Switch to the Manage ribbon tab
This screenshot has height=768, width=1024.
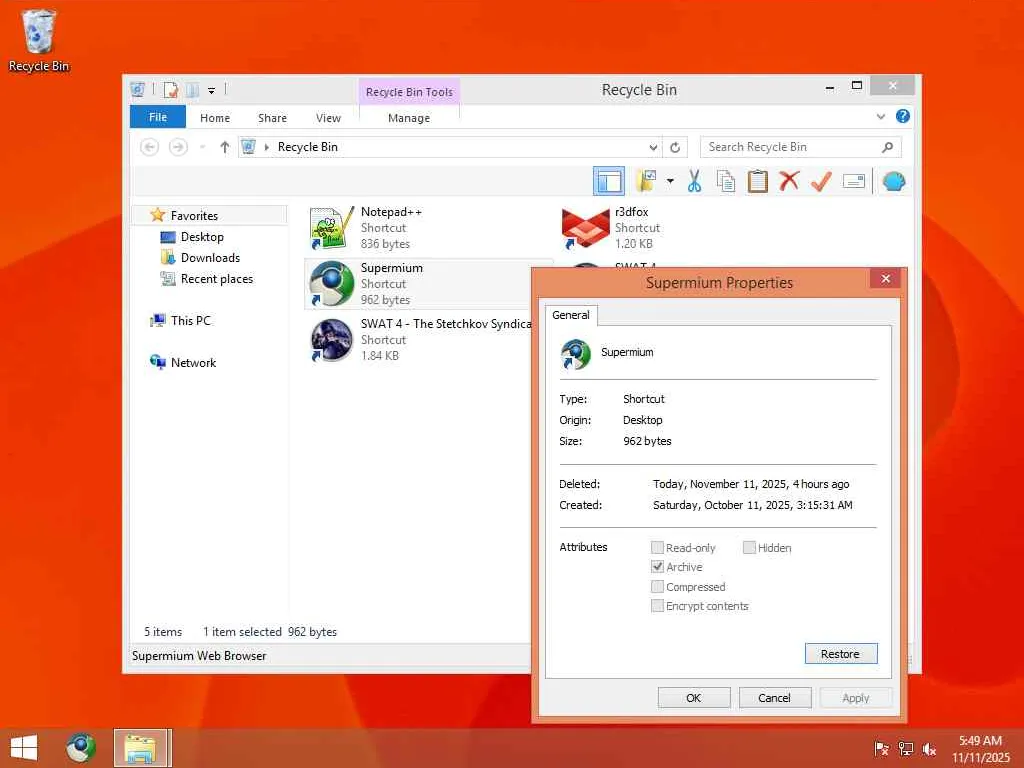tap(409, 118)
